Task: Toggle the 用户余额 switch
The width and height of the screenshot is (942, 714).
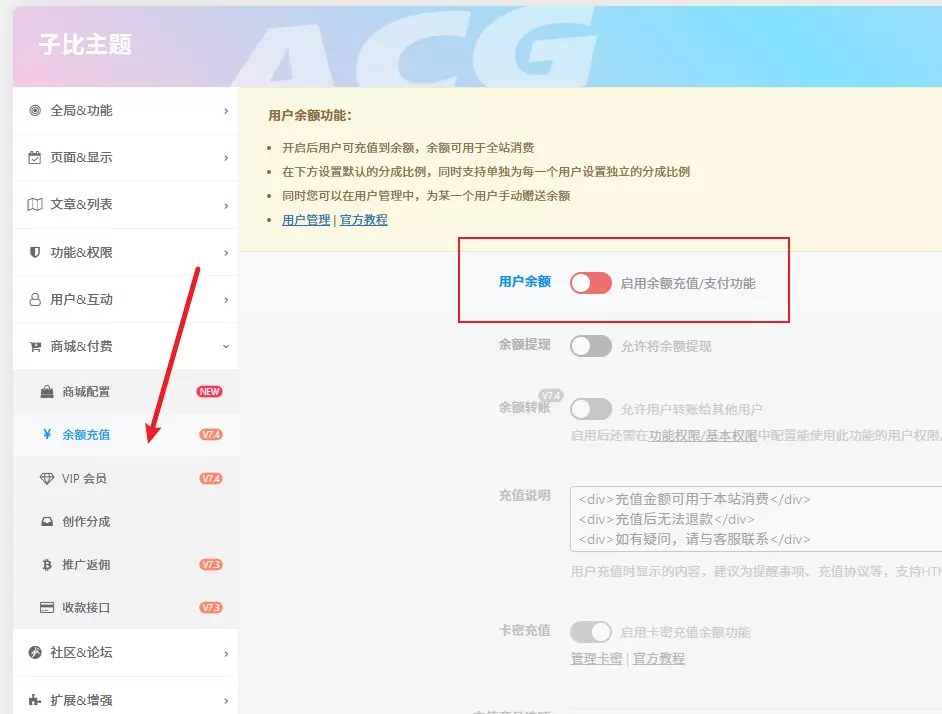Action: coord(591,283)
